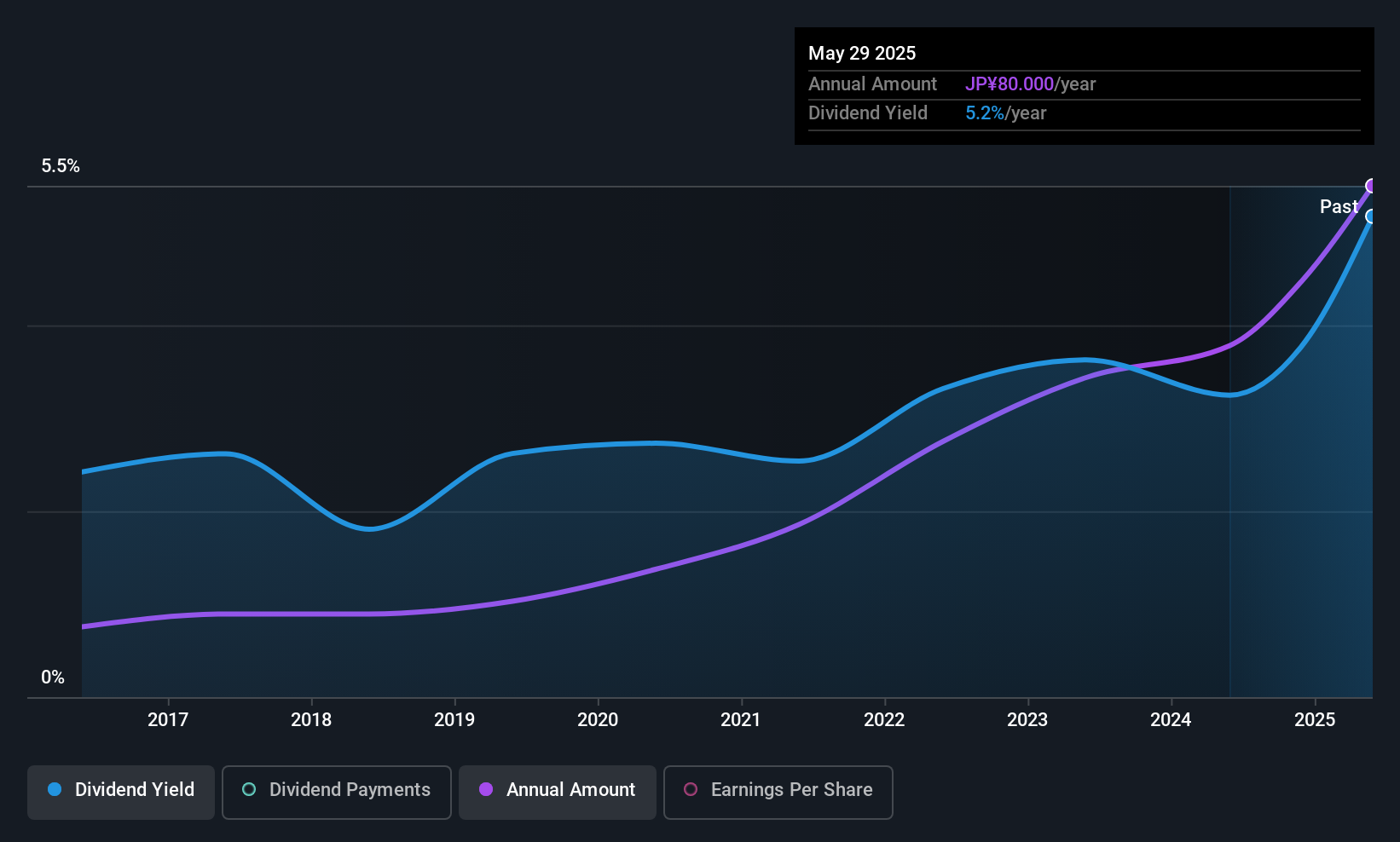Click the May 29 2025 tooltip date

tap(862, 53)
